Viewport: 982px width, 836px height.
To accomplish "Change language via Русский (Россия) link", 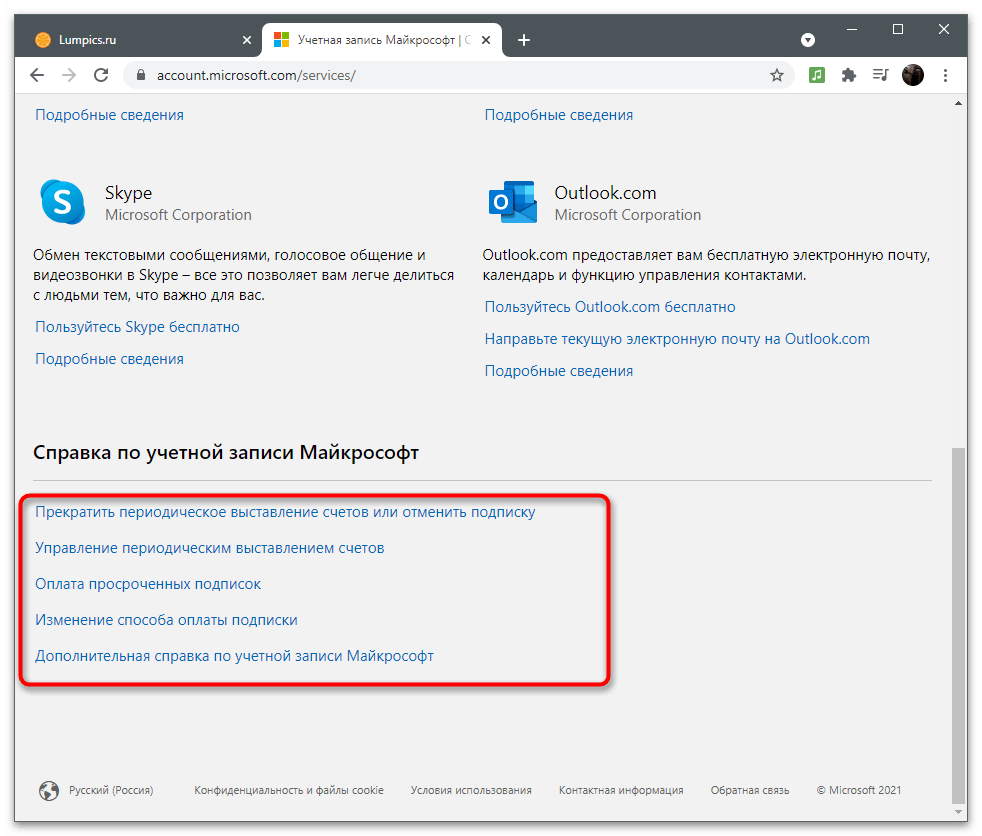I will pos(111,790).
